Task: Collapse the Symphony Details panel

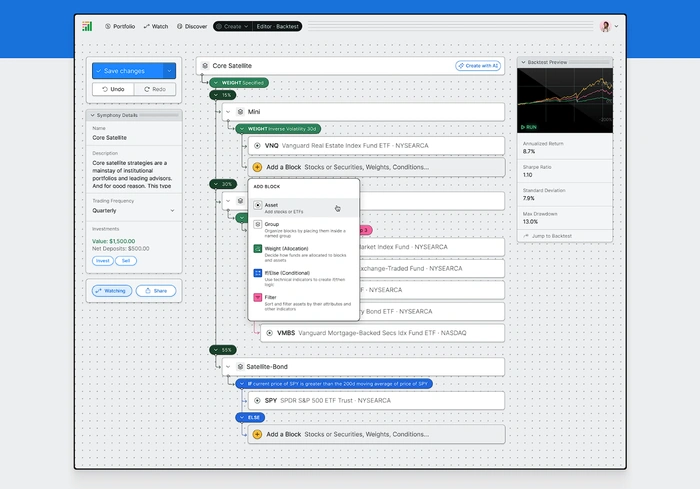Action: pos(92,115)
